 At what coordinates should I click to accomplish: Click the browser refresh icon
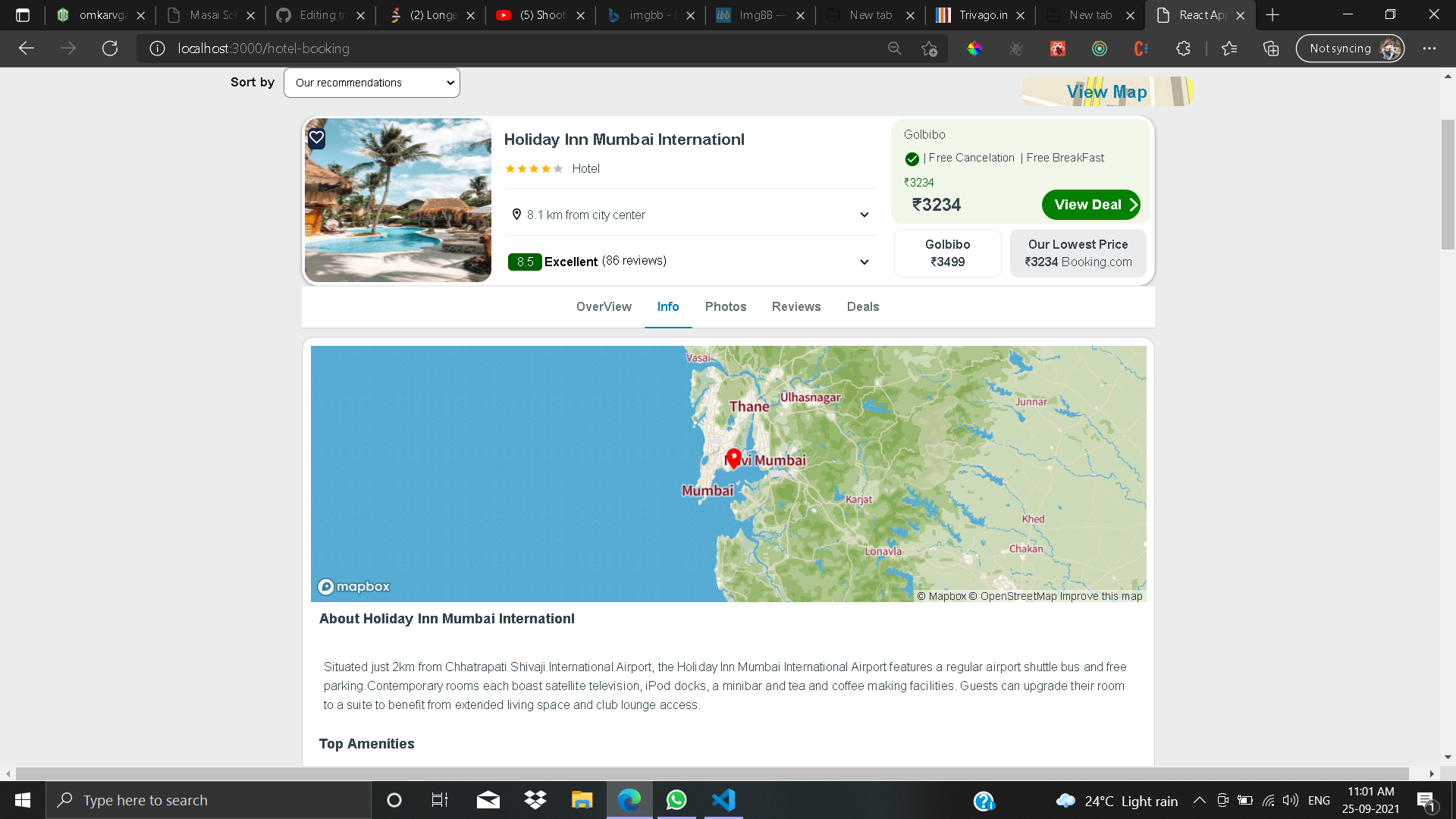[110, 49]
